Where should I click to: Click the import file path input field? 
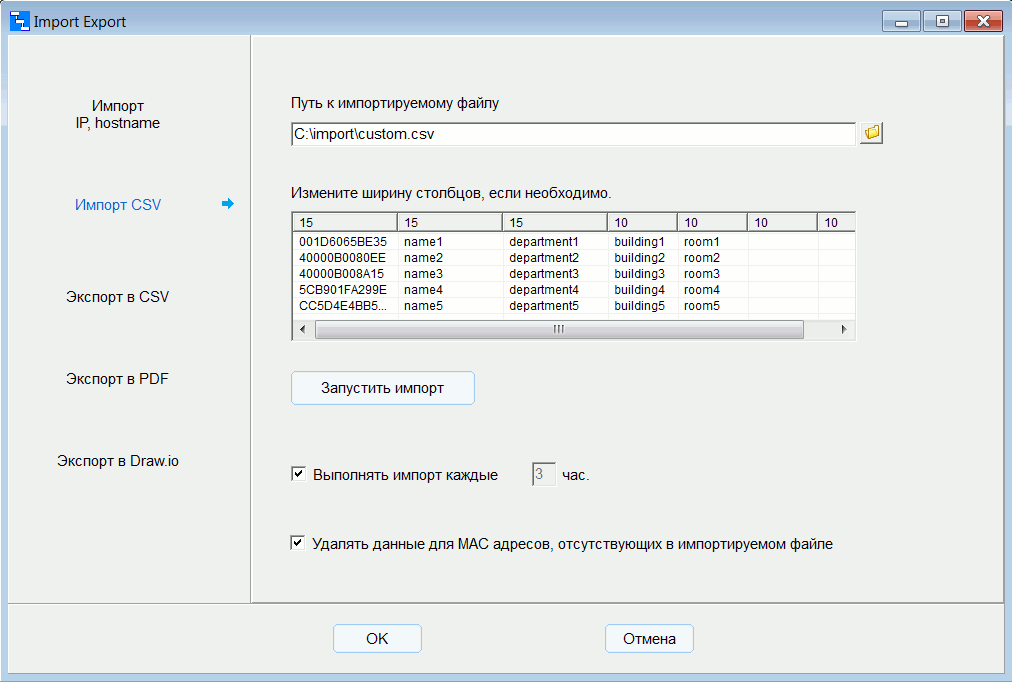(572, 133)
